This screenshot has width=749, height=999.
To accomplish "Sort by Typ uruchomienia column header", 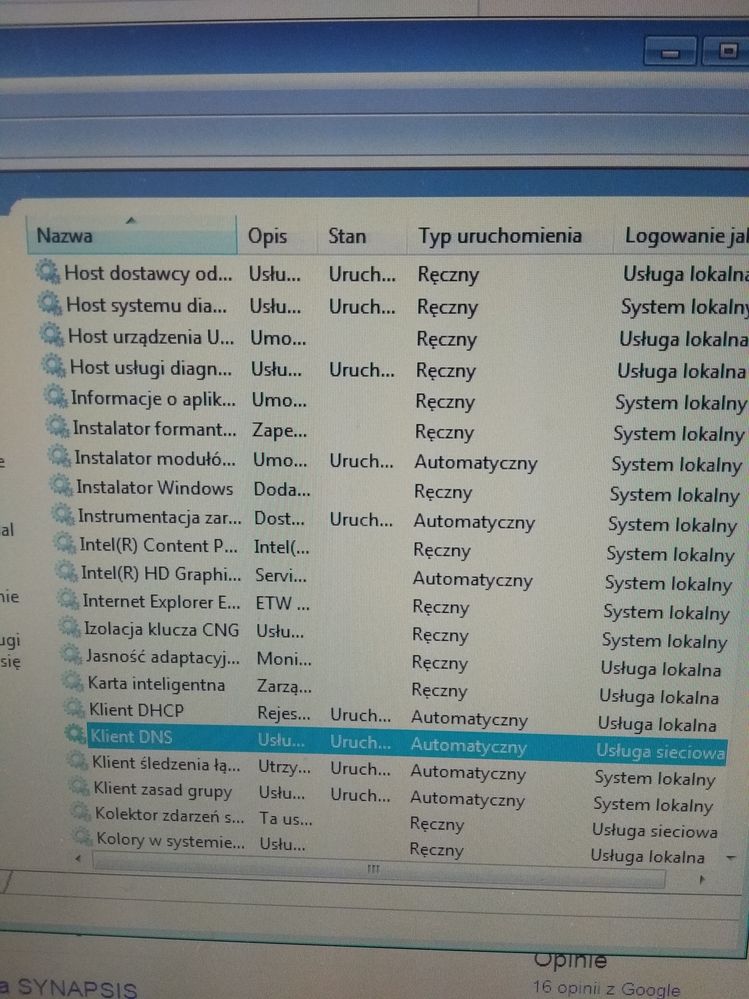I will point(500,236).
